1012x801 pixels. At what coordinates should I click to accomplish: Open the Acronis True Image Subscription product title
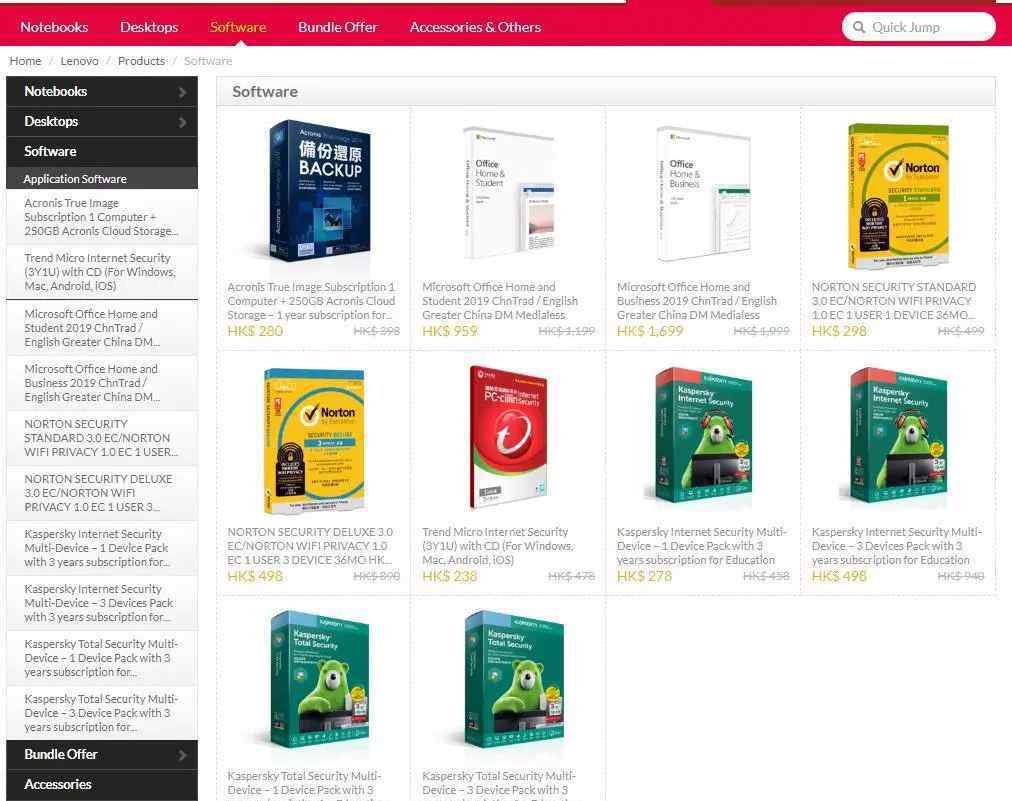point(311,301)
